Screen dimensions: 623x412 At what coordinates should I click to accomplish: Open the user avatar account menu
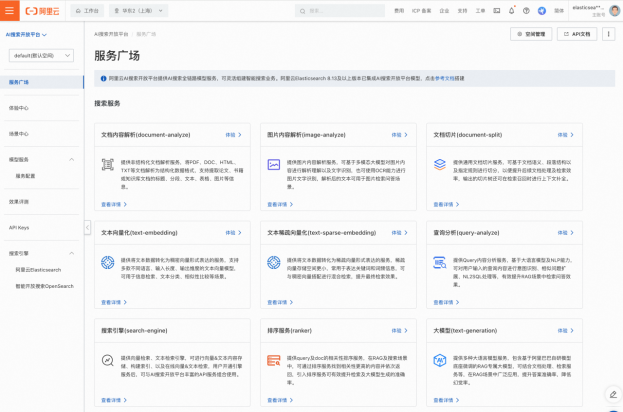pos(614,11)
